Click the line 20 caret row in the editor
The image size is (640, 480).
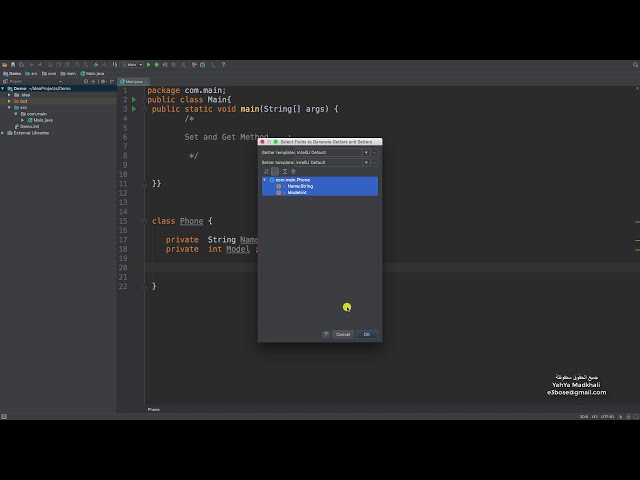pos(390,268)
